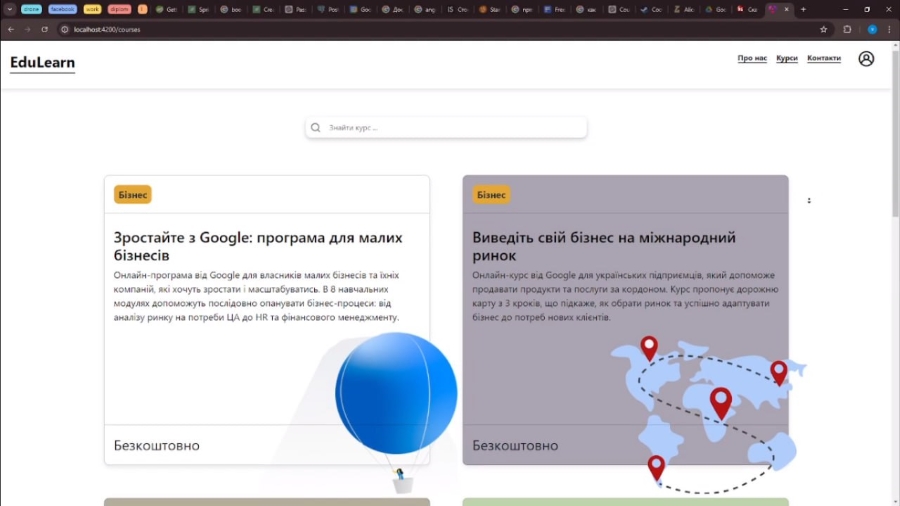Click 'Безкоштовно' on the international market card
Screen dimensions: 900x506
point(515,445)
